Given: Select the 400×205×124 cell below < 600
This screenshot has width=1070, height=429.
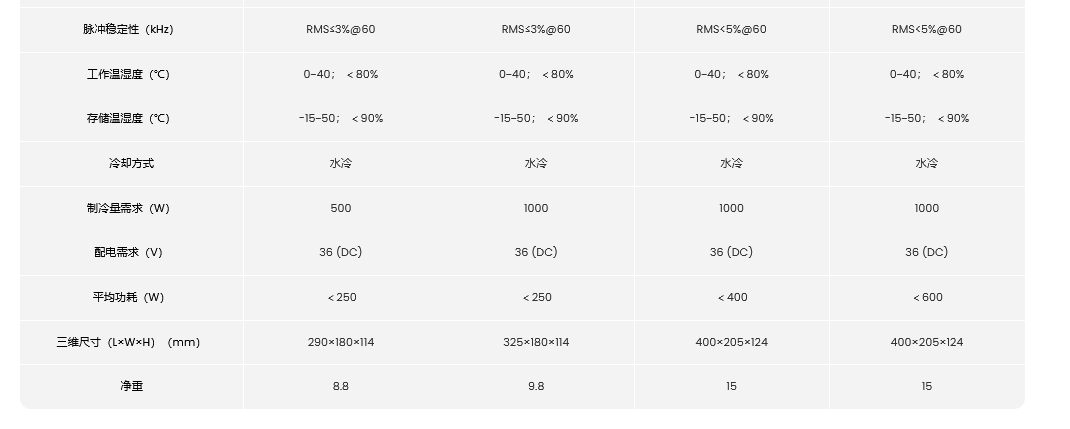Looking at the screenshot, I should click(x=927, y=342).
